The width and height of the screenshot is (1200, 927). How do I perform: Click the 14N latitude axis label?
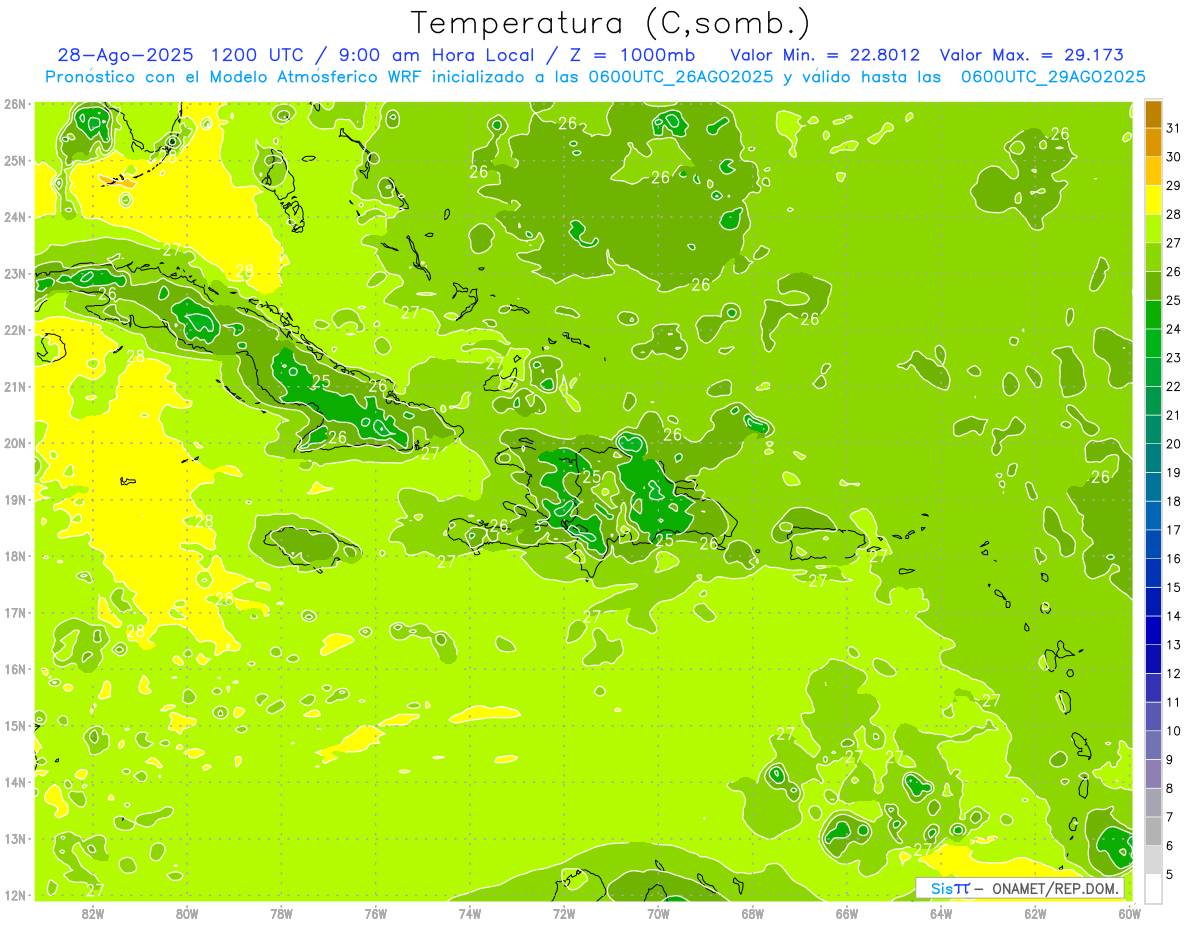tap(15, 782)
